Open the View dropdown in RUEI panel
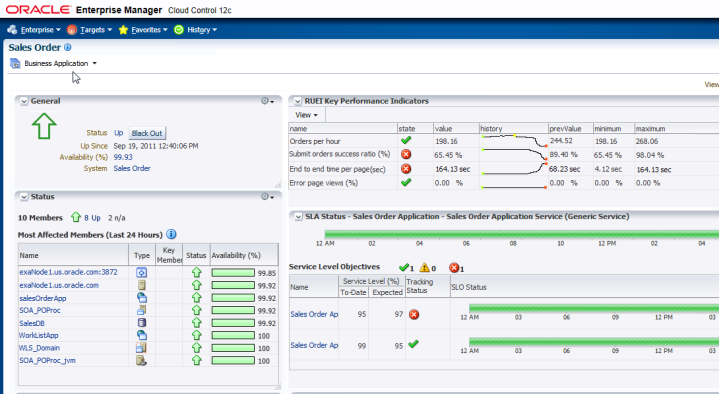The image size is (719, 394). pyautogui.click(x=306, y=115)
